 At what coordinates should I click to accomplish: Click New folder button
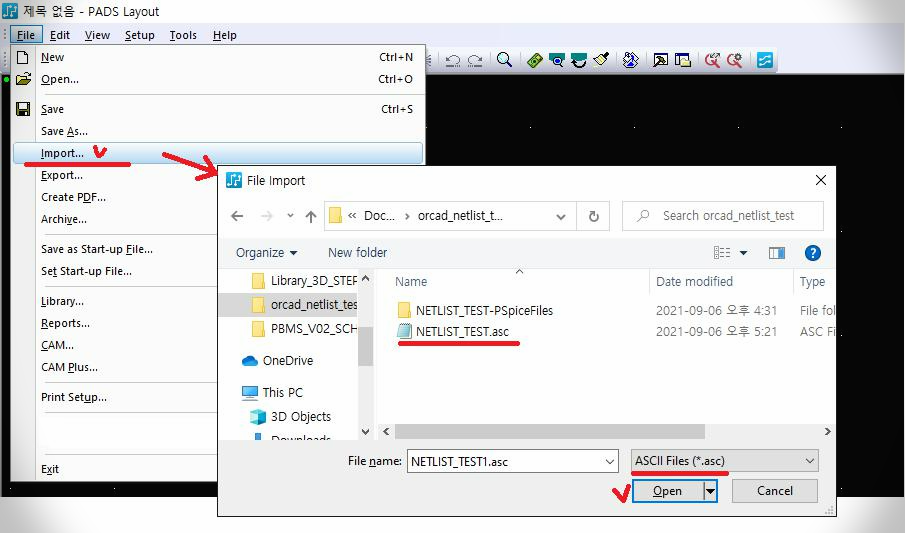click(357, 253)
